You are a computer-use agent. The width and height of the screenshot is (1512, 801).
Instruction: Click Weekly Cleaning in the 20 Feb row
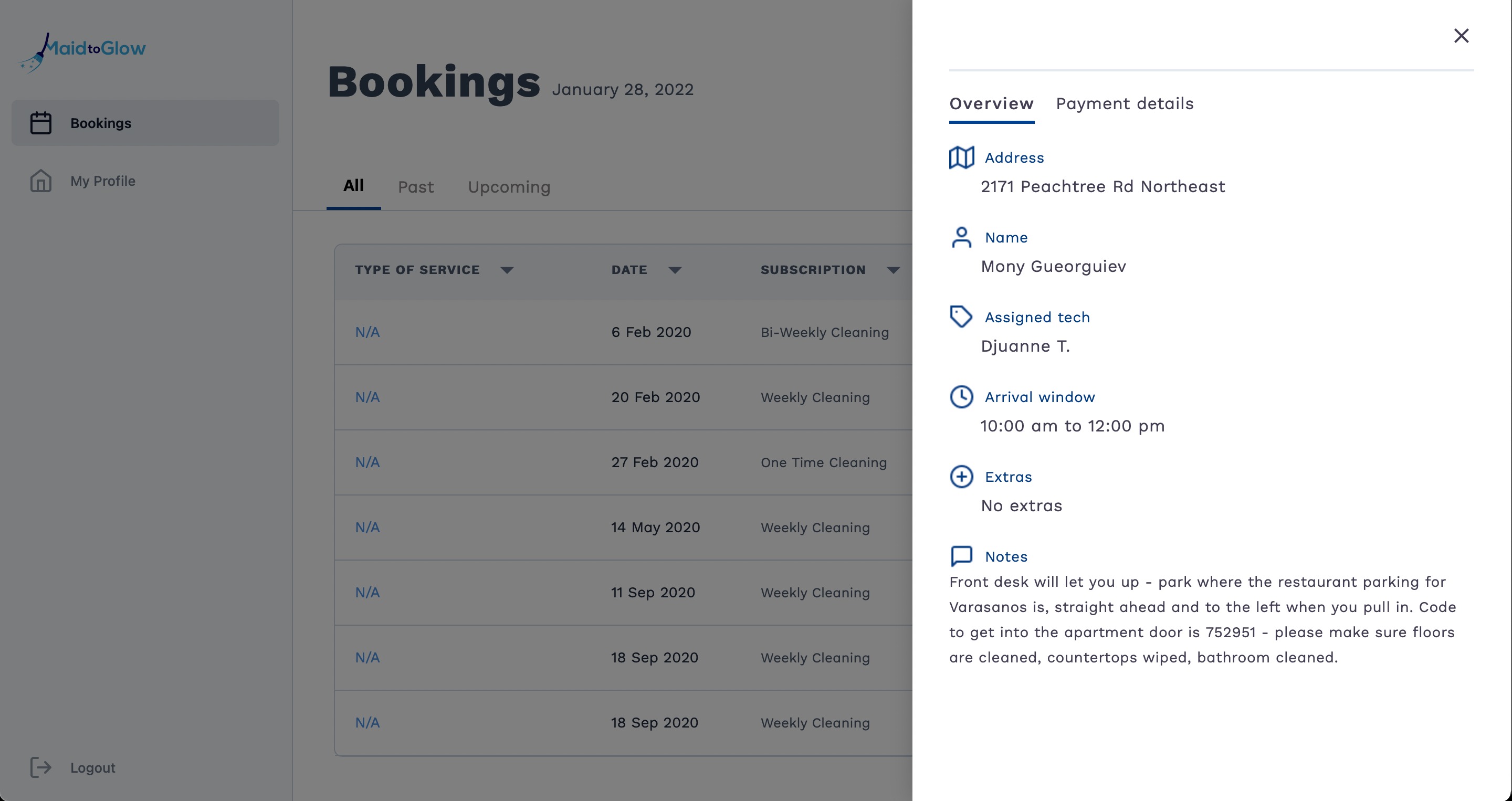pos(815,398)
